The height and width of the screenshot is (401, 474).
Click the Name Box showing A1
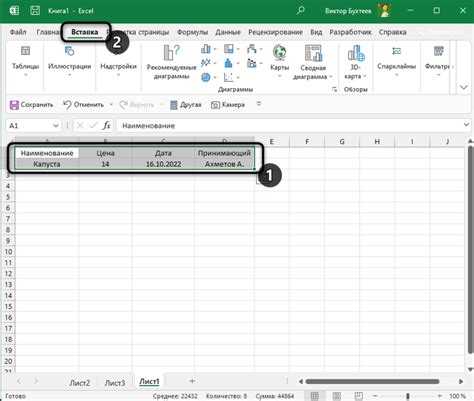(29, 126)
